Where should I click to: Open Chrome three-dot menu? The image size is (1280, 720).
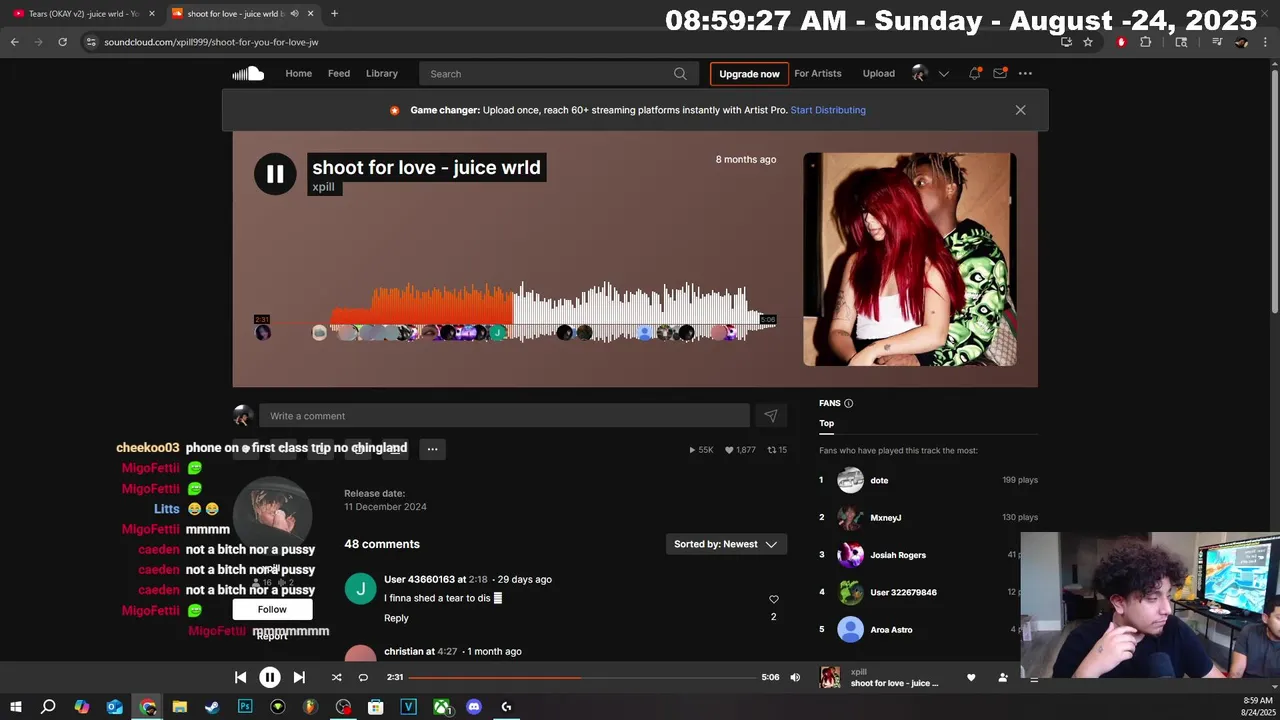coord(1265,42)
